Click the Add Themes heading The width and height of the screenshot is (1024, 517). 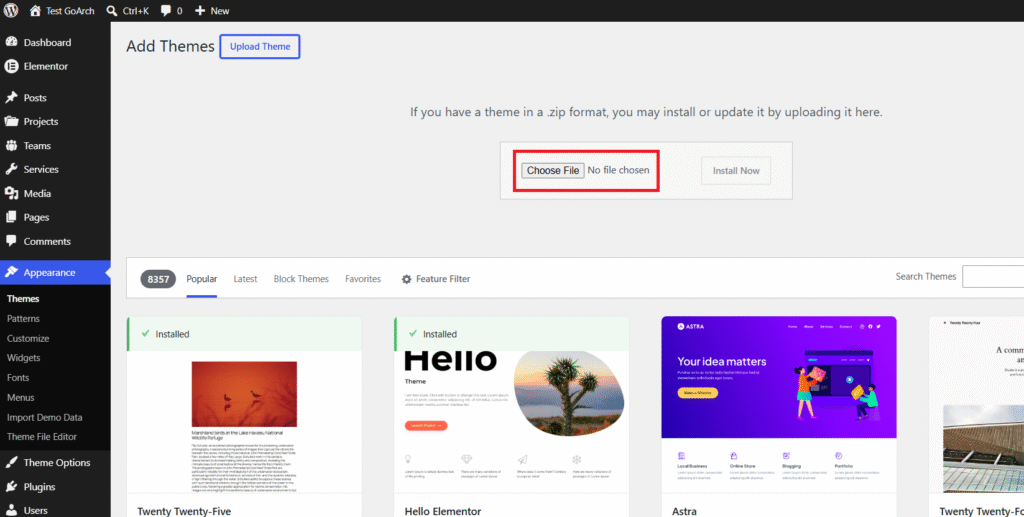[170, 46]
